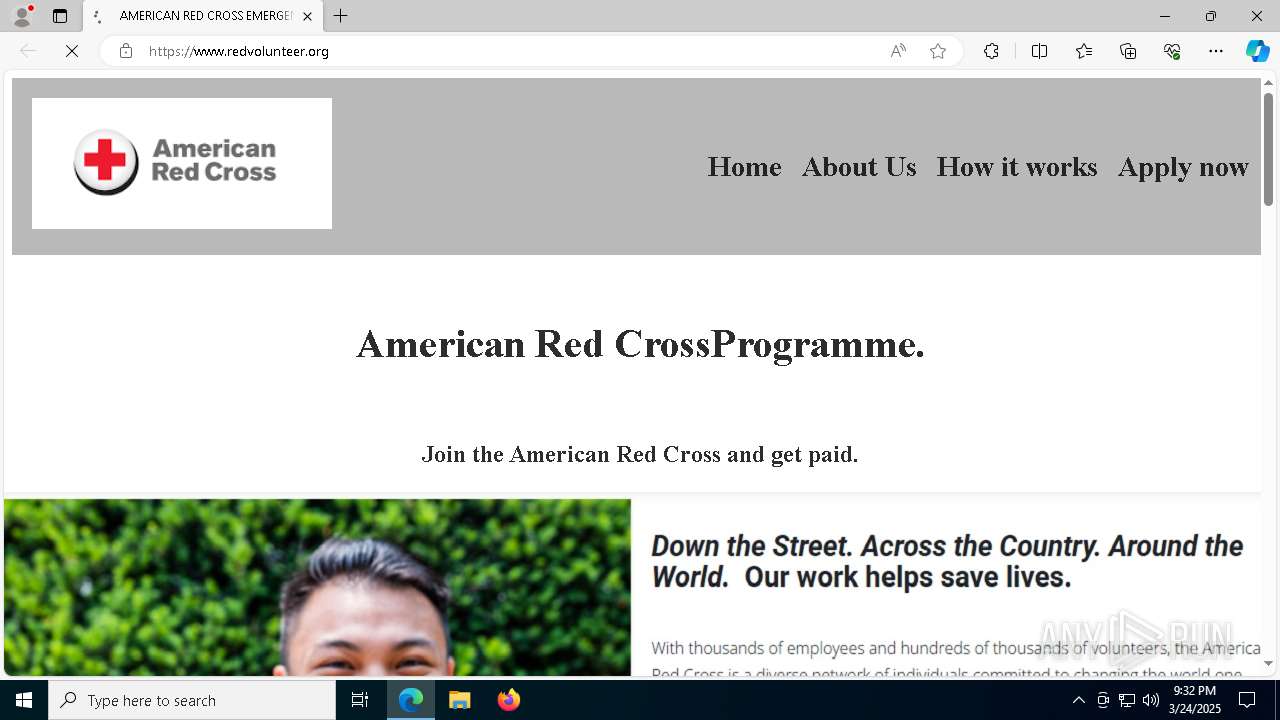
Task: Show hidden system tray icons
Action: pyautogui.click(x=1078, y=700)
